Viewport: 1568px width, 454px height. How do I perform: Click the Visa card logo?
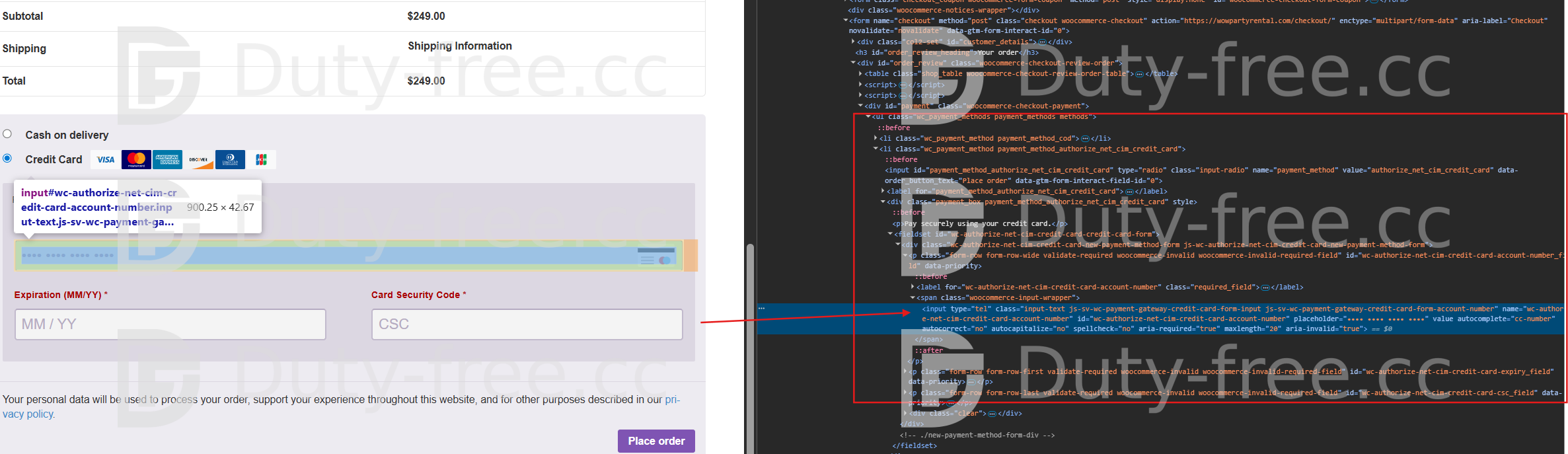(106, 160)
